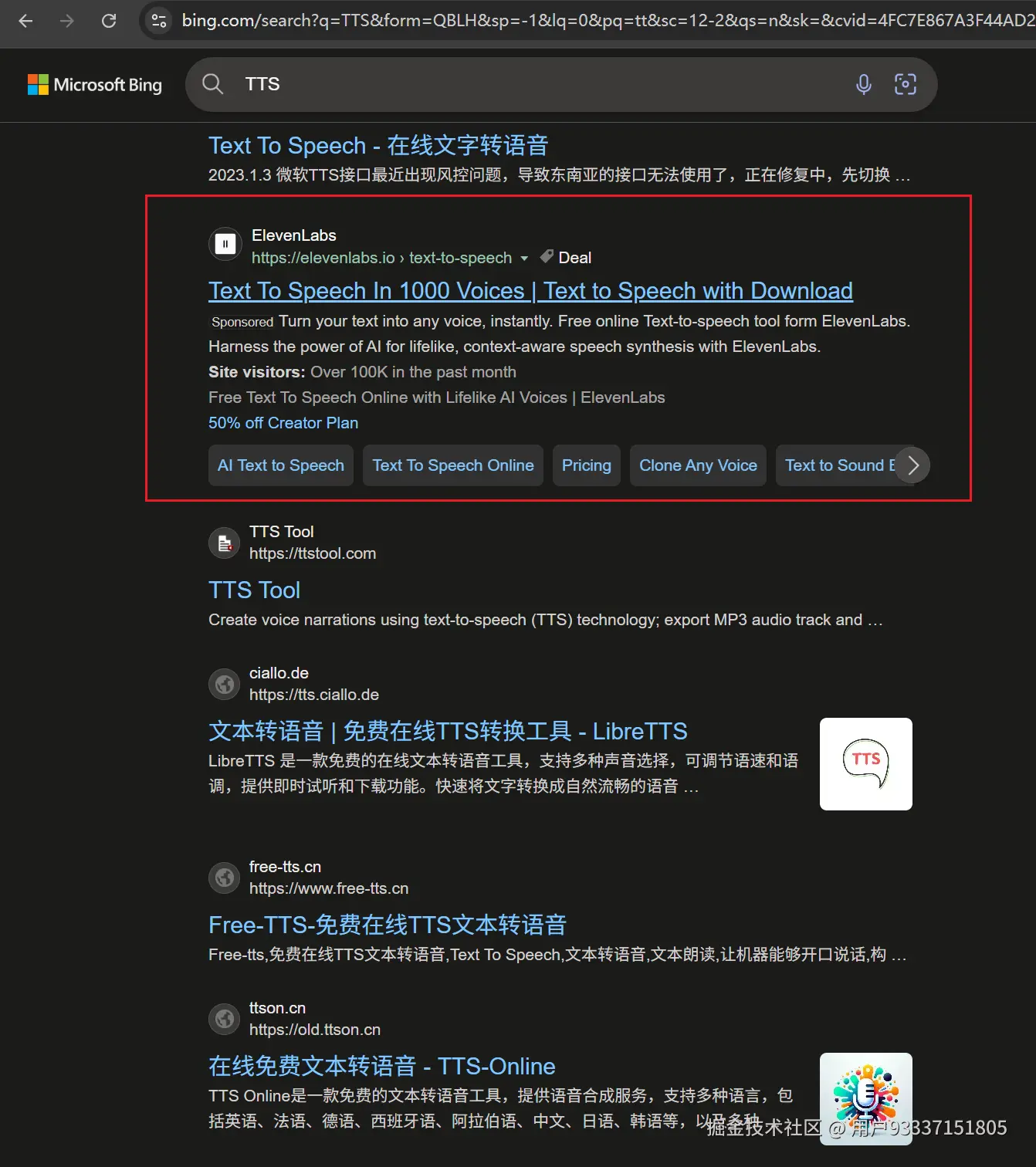Open site information icon in address bar
This screenshot has width=1036, height=1167.
[x=159, y=21]
